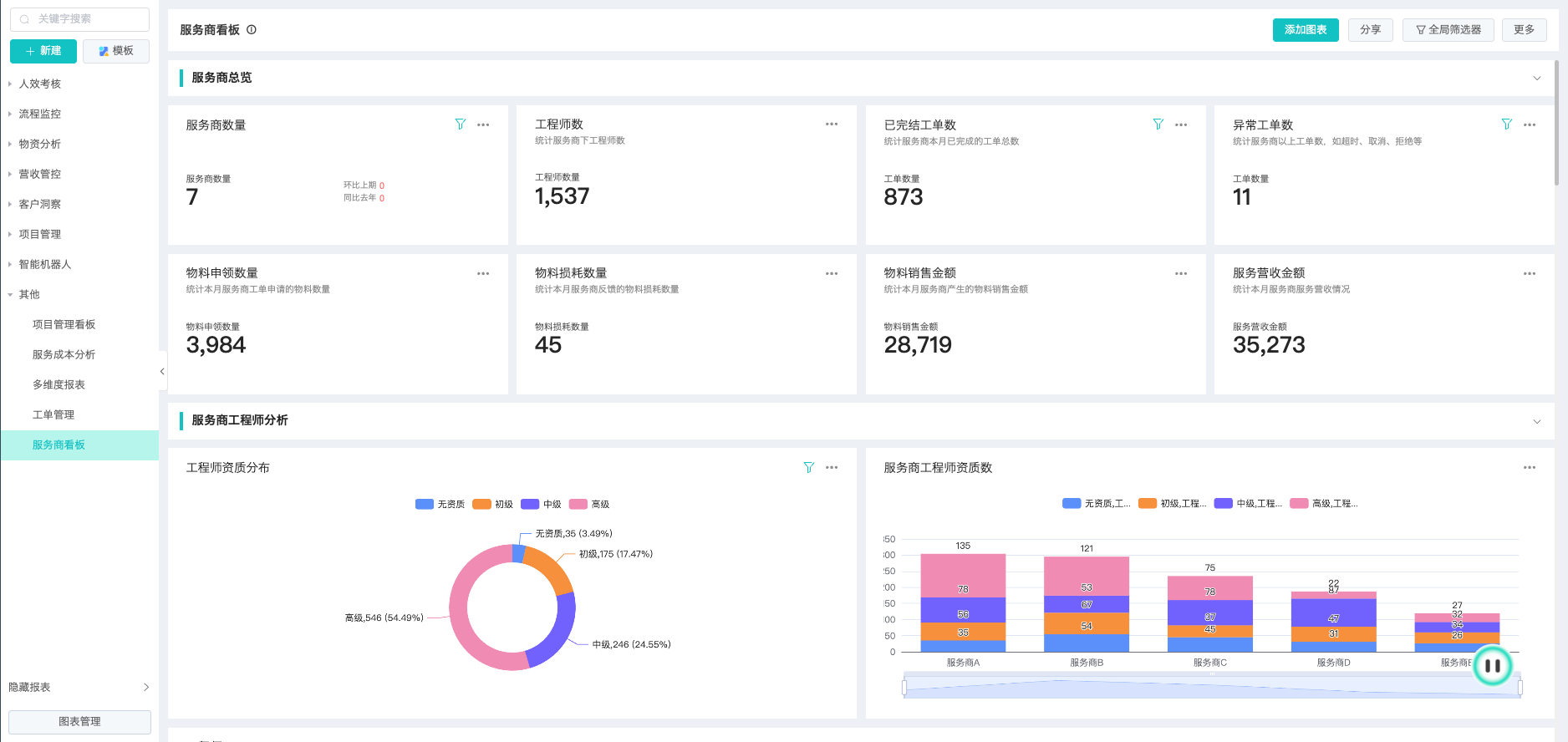
Task: Collapse the left sidebar with arrow handle
Action: [162, 371]
